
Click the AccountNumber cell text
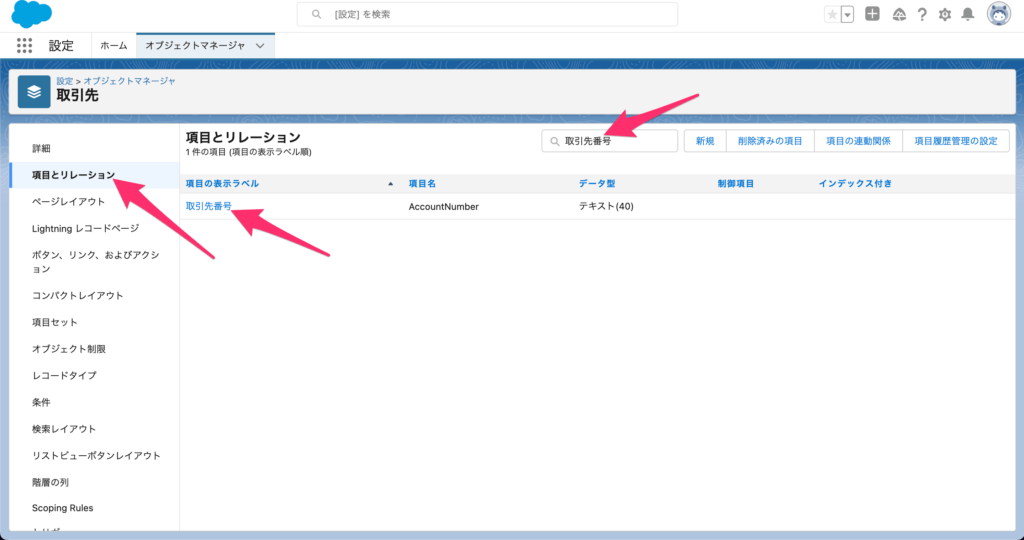coord(443,206)
